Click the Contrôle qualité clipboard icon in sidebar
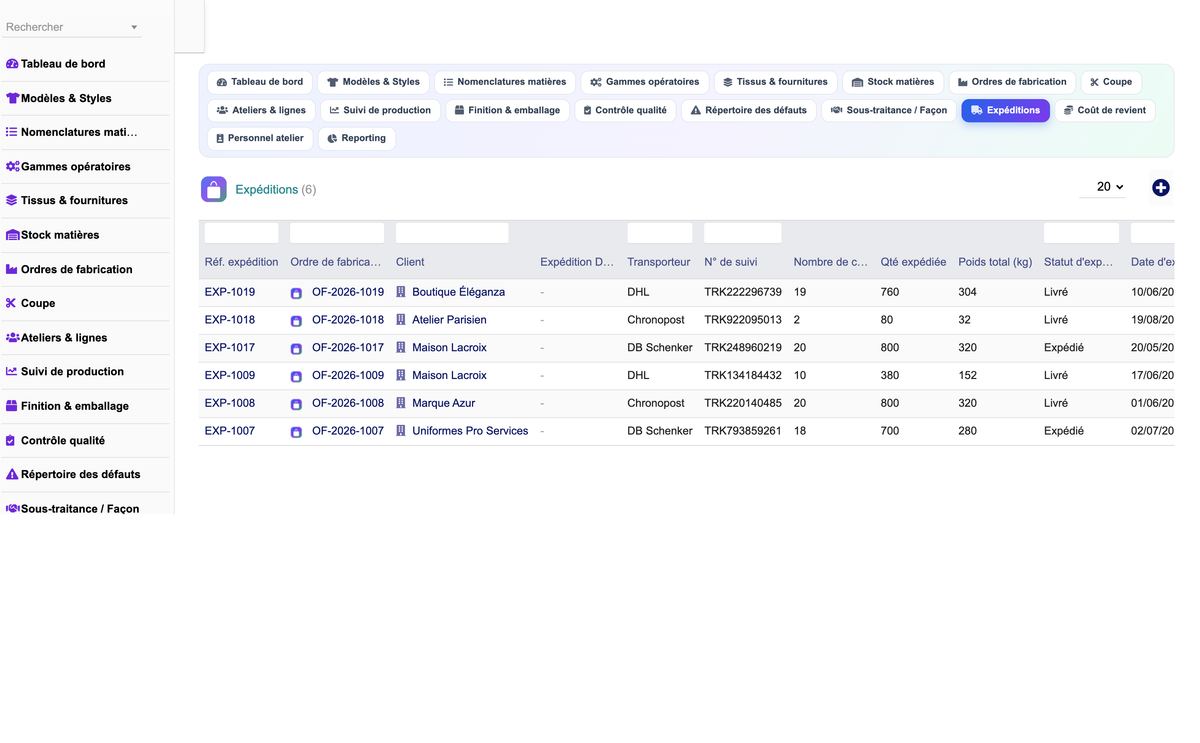The height and width of the screenshot is (743, 1200). pos(11,440)
